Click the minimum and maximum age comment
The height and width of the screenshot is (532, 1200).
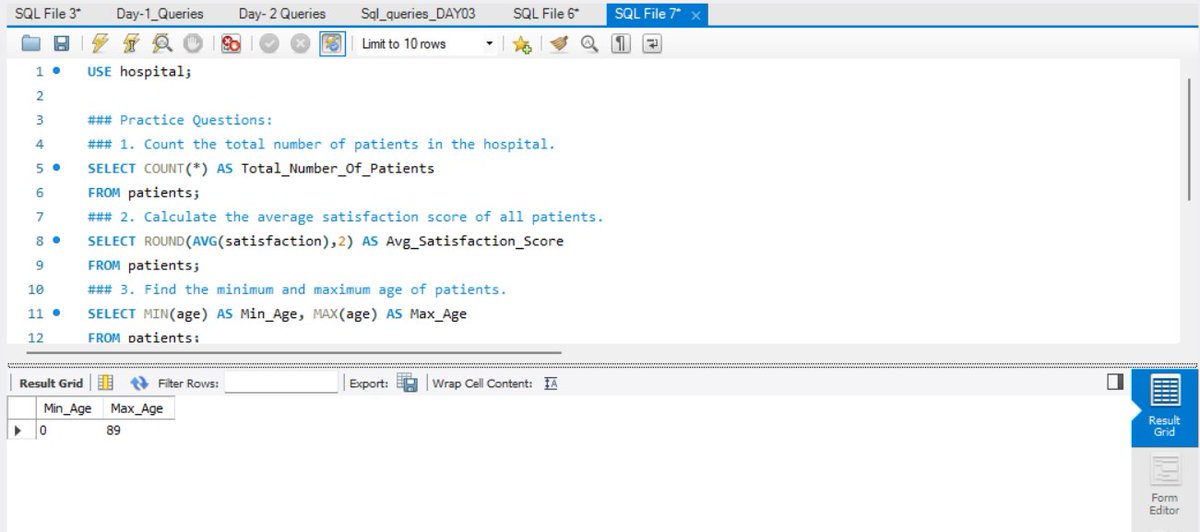(x=297, y=290)
